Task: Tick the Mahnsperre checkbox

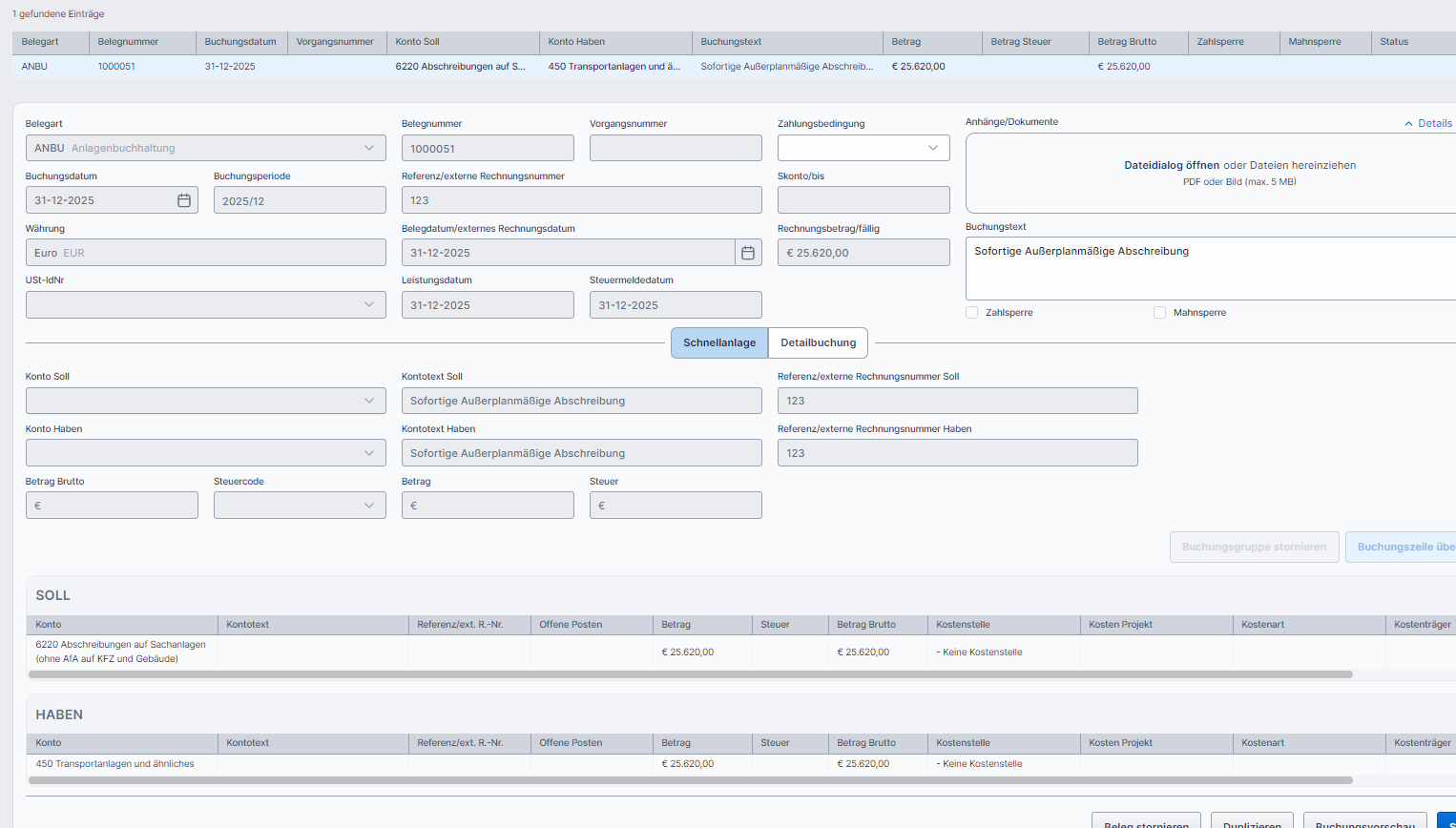Action: pyautogui.click(x=1159, y=313)
